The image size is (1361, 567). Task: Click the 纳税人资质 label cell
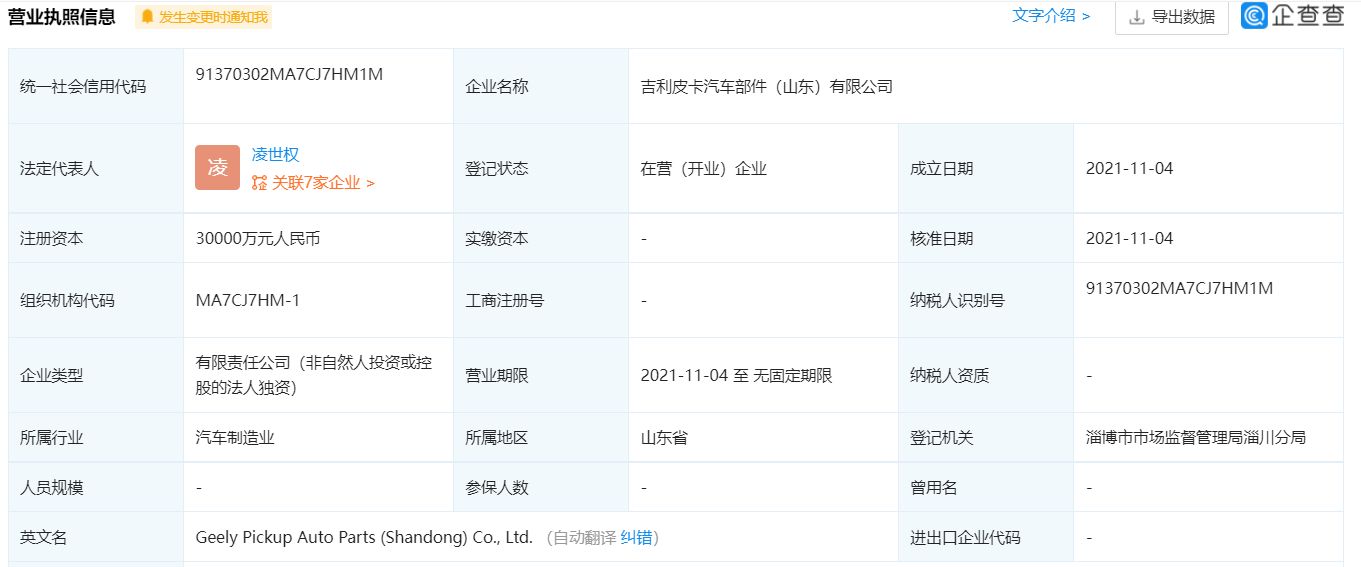pos(986,376)
